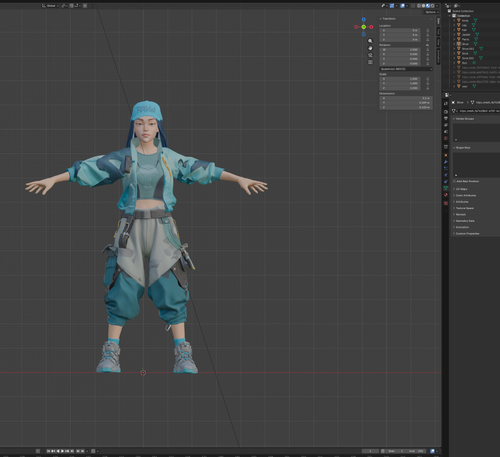Image resolution: width=500 pixels, height=457 pixels.
Task: Open the Options dropdown in viewport header
Action: click(432, 12)
